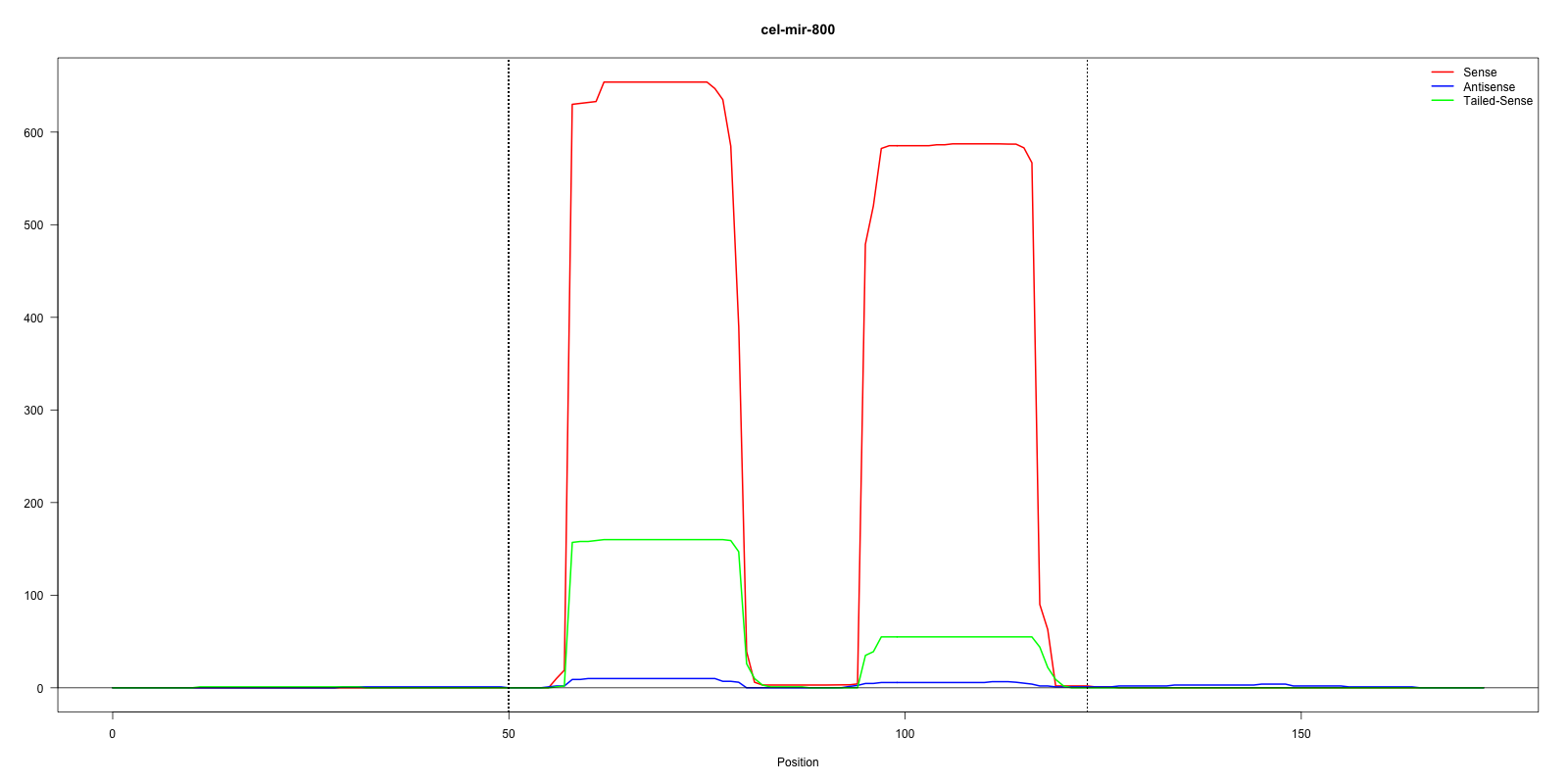
Task: Click the 600 tick label on y-axis
Action: click(33, 133)
